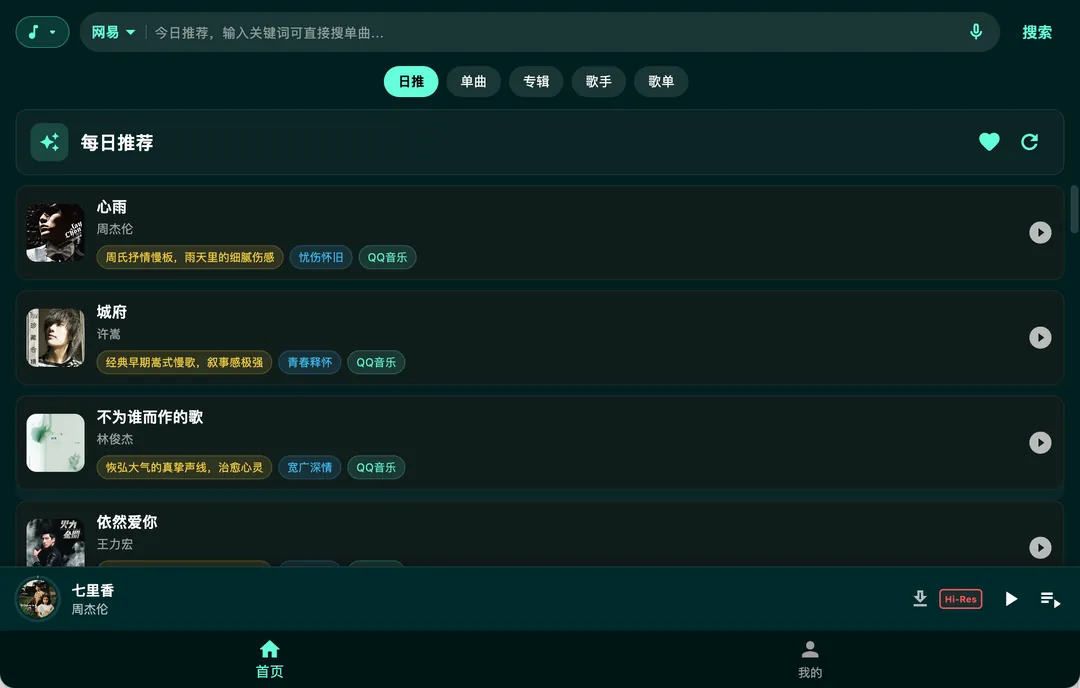Click the now playing title 七里香
This screenshot has width=1080, height=688.
click(93, 590)
